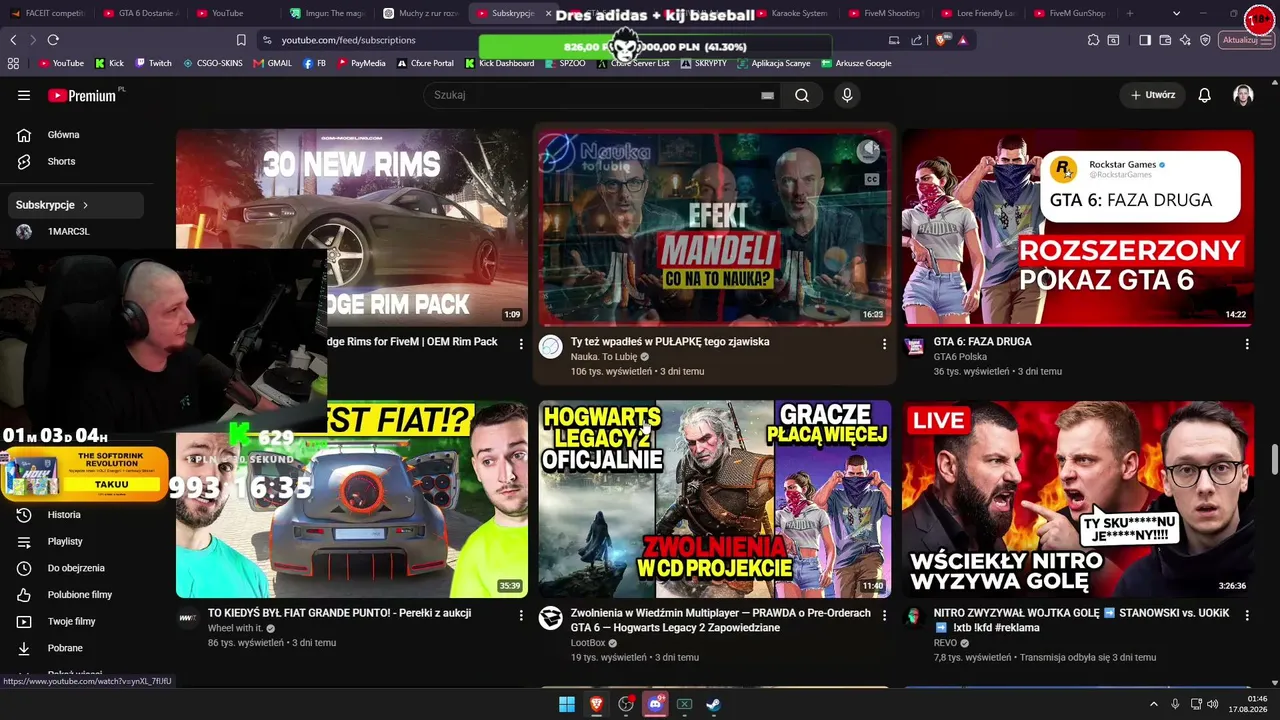Viewport: 1280px width, 720px height.
Task: Open the Efekt Mandeli video thumbnail
Action: (714, 226)
